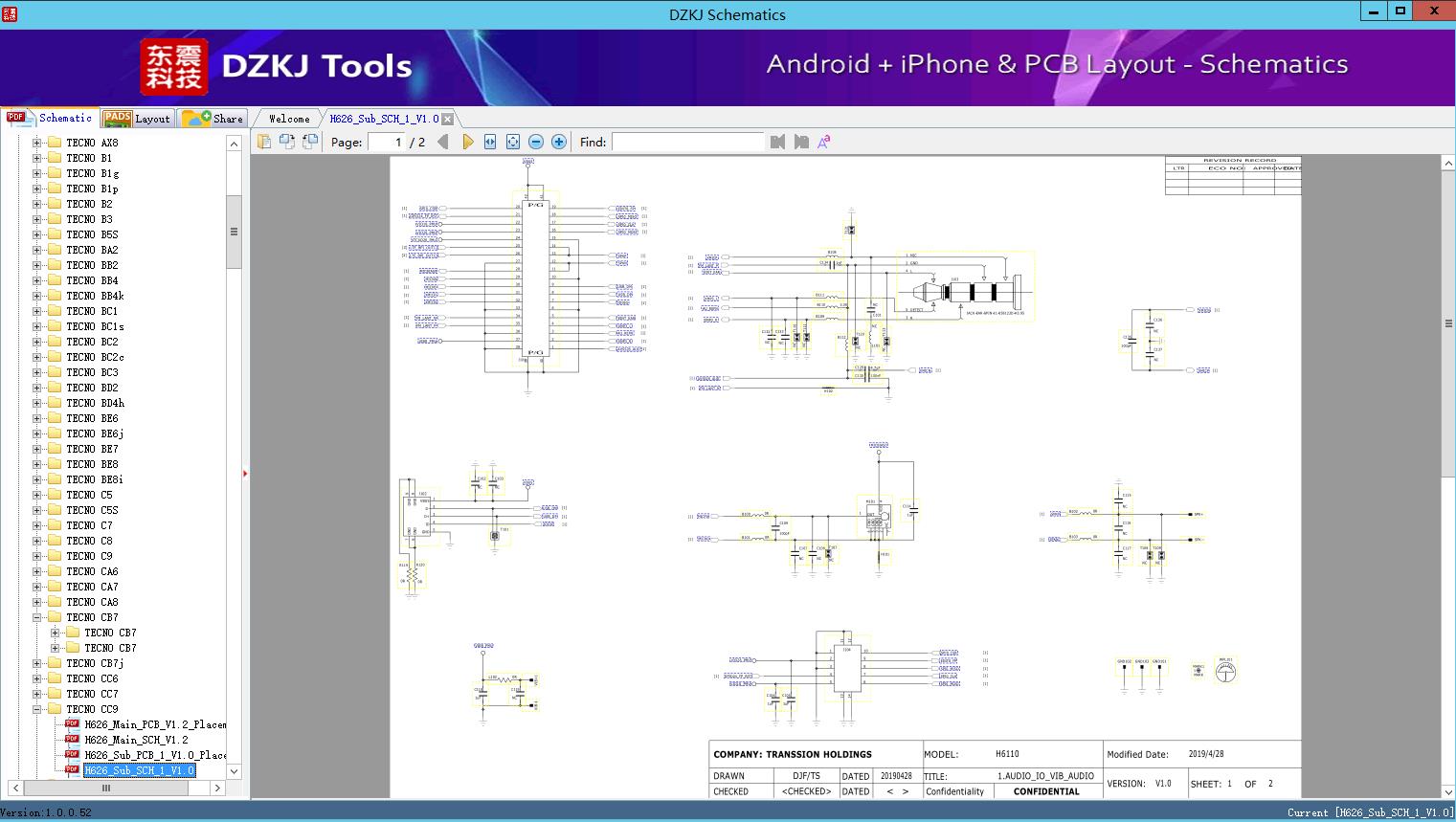Open H626_Sub_PCB_1_V1.0 placement file
Image resolution: width=1456 pixels, height=822 pixels.
(x=155, y=755)
